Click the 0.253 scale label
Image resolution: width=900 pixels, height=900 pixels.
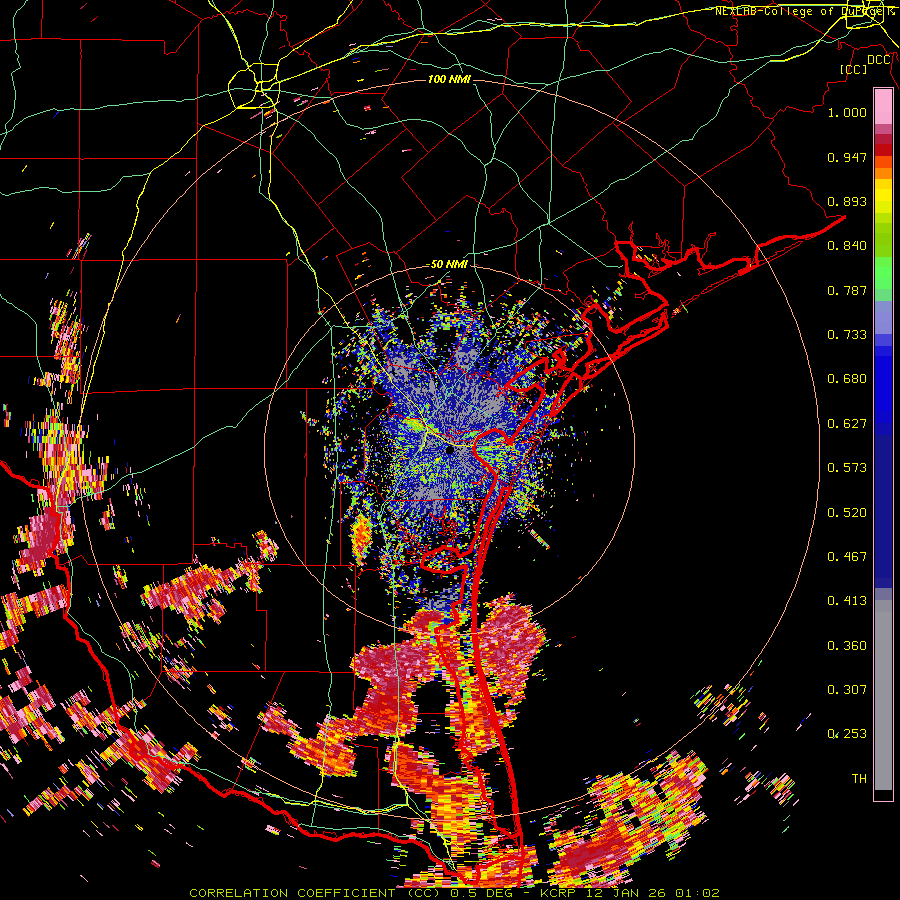[x=847, y=734]
